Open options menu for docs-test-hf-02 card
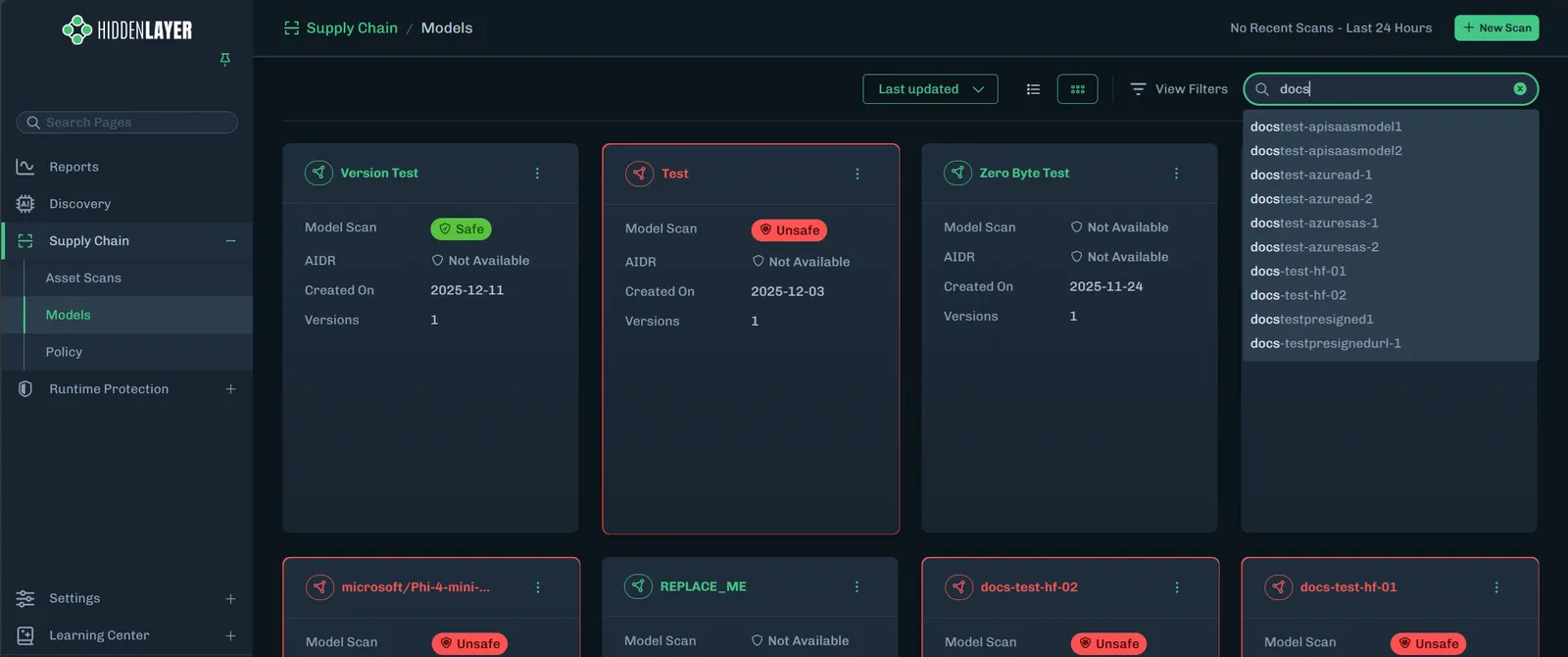The image size is (1568, 657). [x=1177, y=587]
